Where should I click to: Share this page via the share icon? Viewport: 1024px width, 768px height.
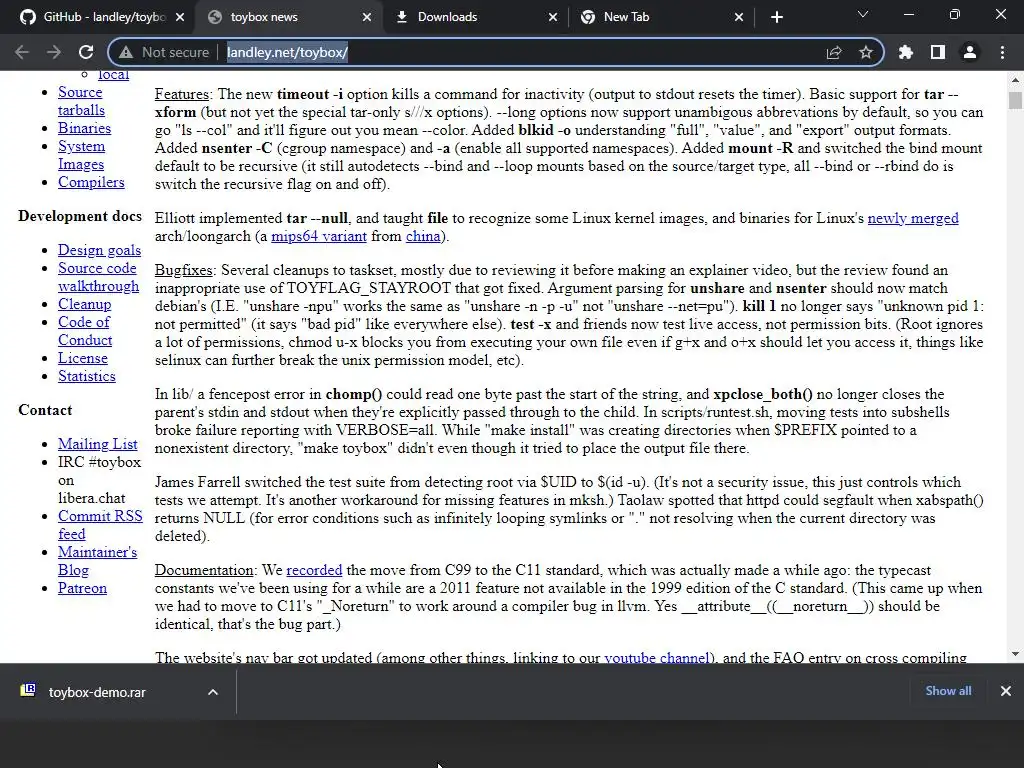(x=834, y=52)
